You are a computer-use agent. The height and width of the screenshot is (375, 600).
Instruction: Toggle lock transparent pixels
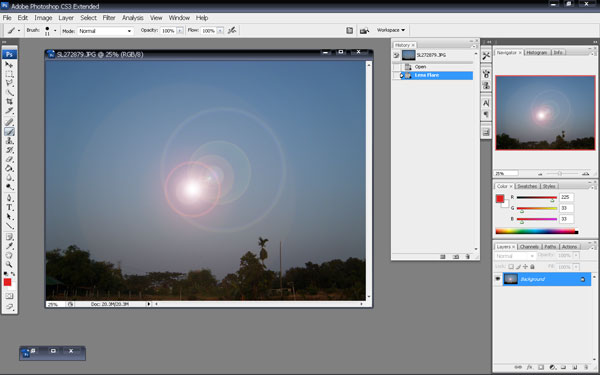point(510,267)
